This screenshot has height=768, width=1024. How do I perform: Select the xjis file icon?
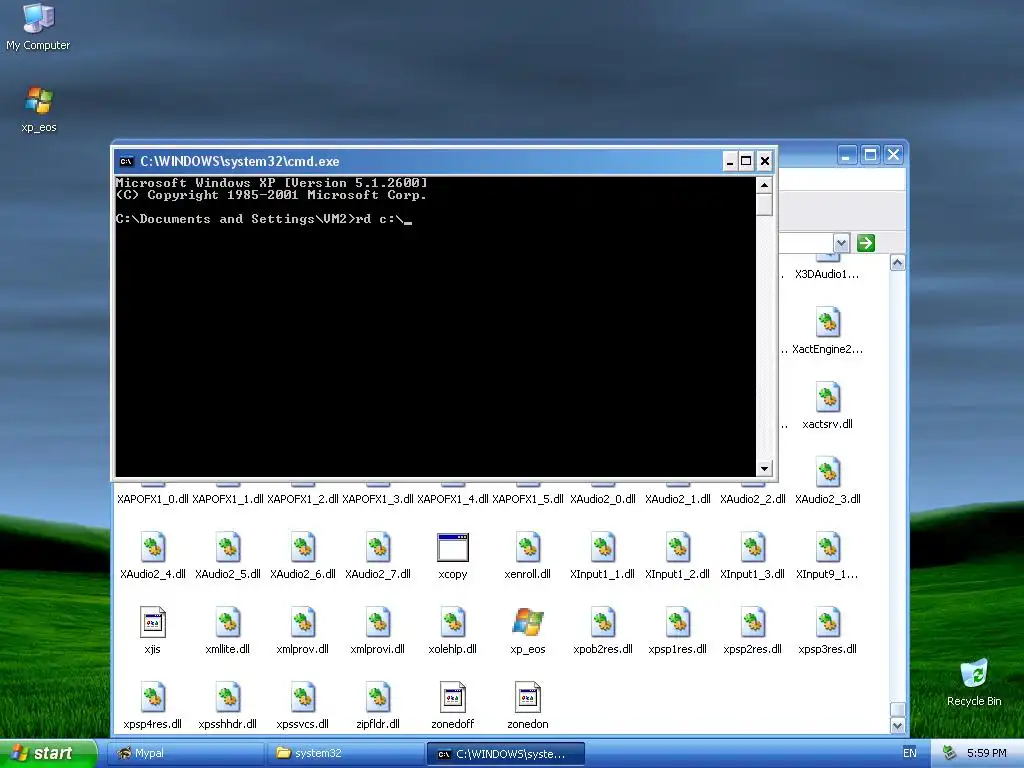pos(153,622)
